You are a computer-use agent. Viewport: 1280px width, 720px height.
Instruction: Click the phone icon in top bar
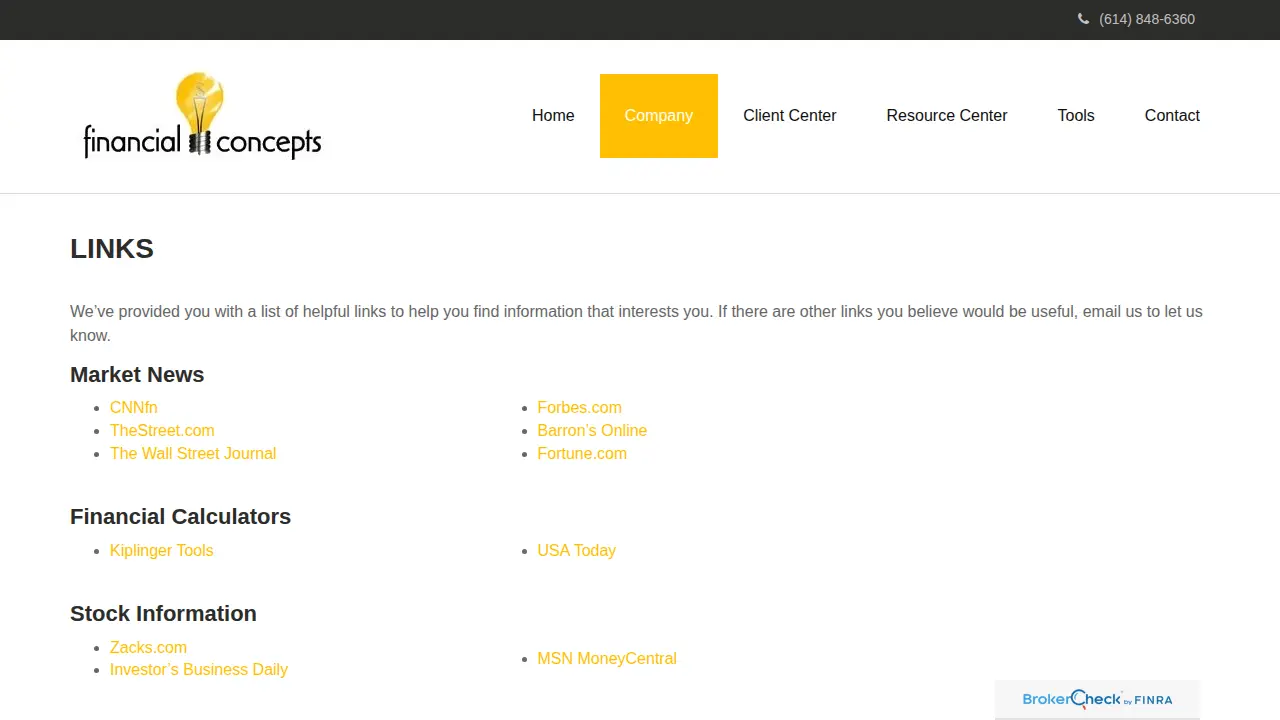click(1083, 19)
